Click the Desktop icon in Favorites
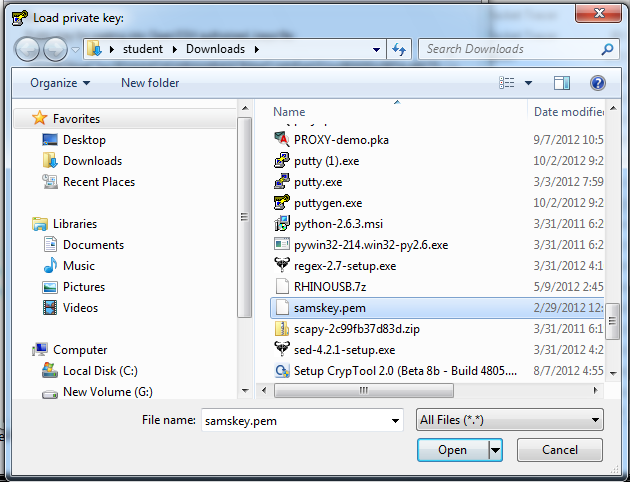630x482 pixels. tap(50, 139)
